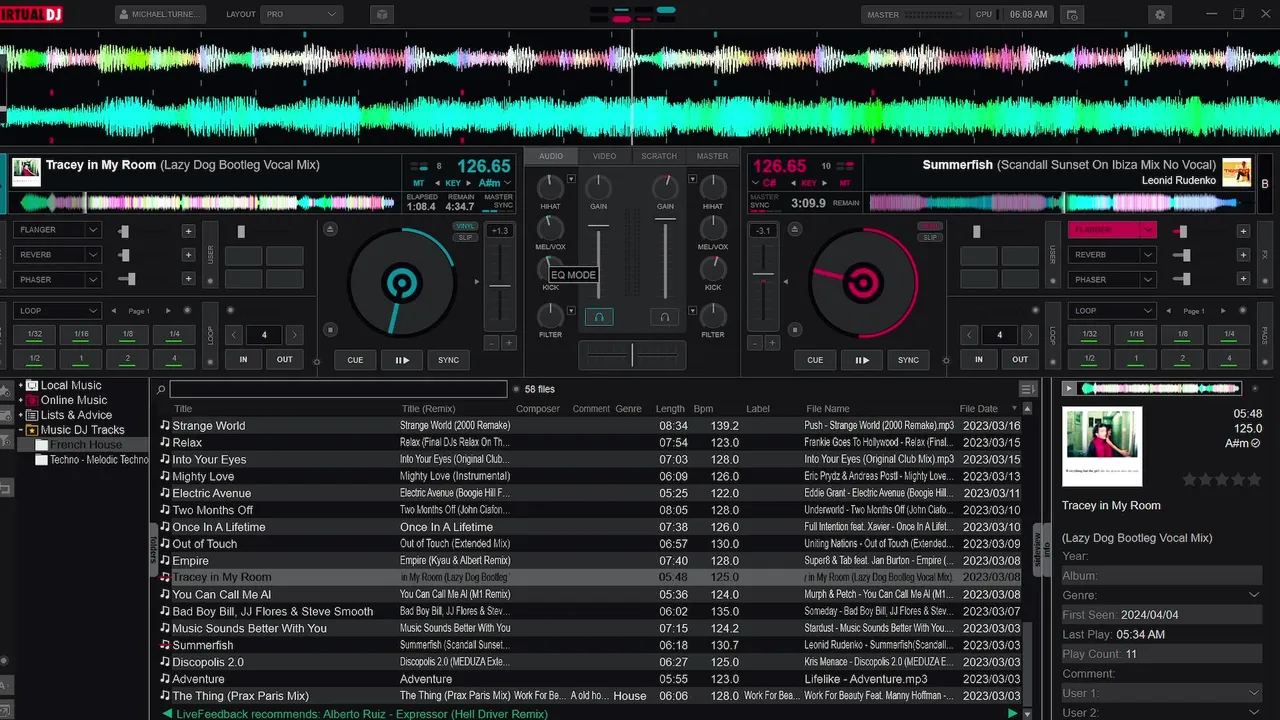Click the user login MICHAEL.TURNE button
1280x720 pixels.
tap(161, 15)
